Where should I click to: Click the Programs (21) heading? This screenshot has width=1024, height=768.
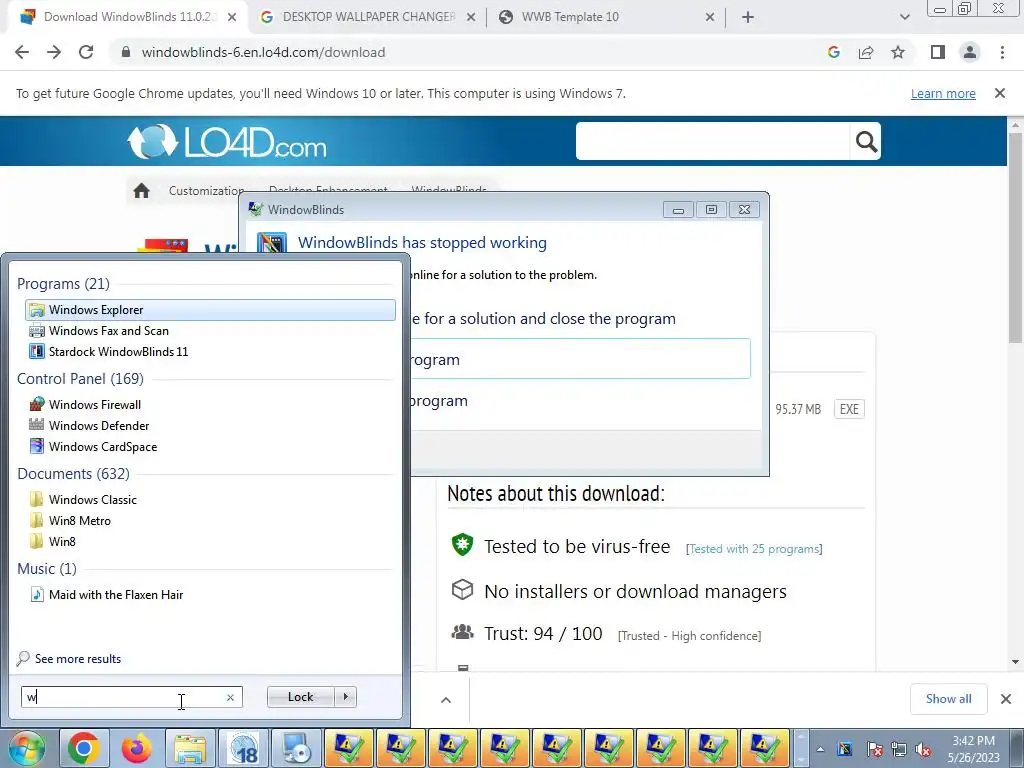(x=63, y=284)
